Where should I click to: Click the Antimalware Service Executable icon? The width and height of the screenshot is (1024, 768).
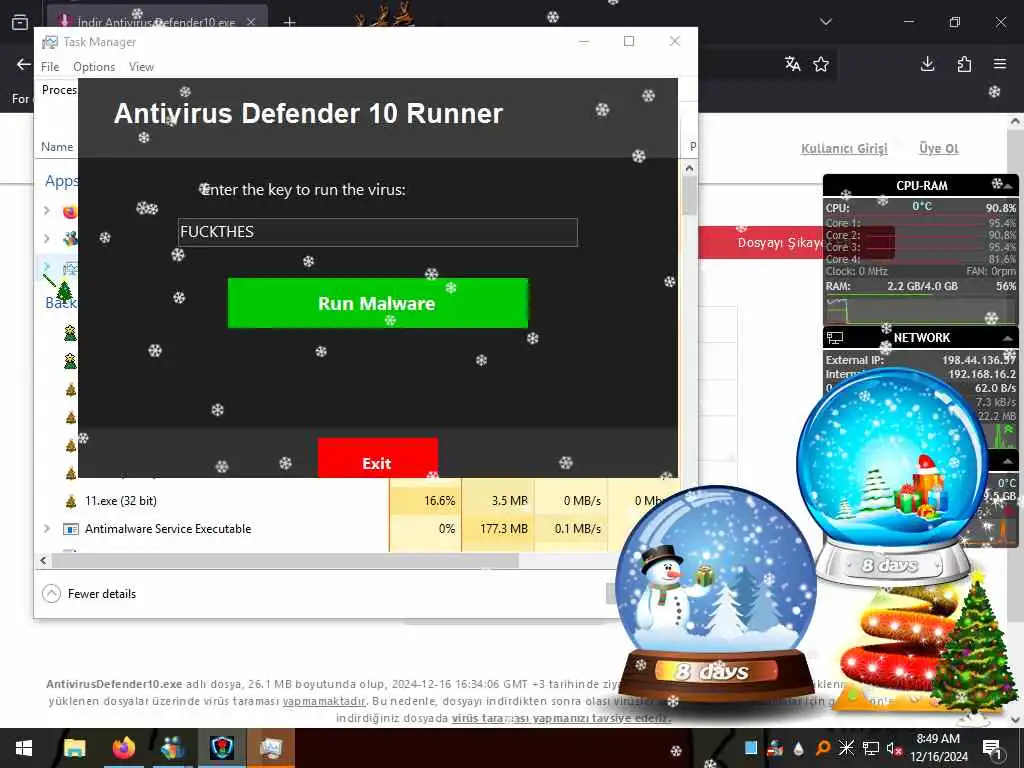[71, 529]
